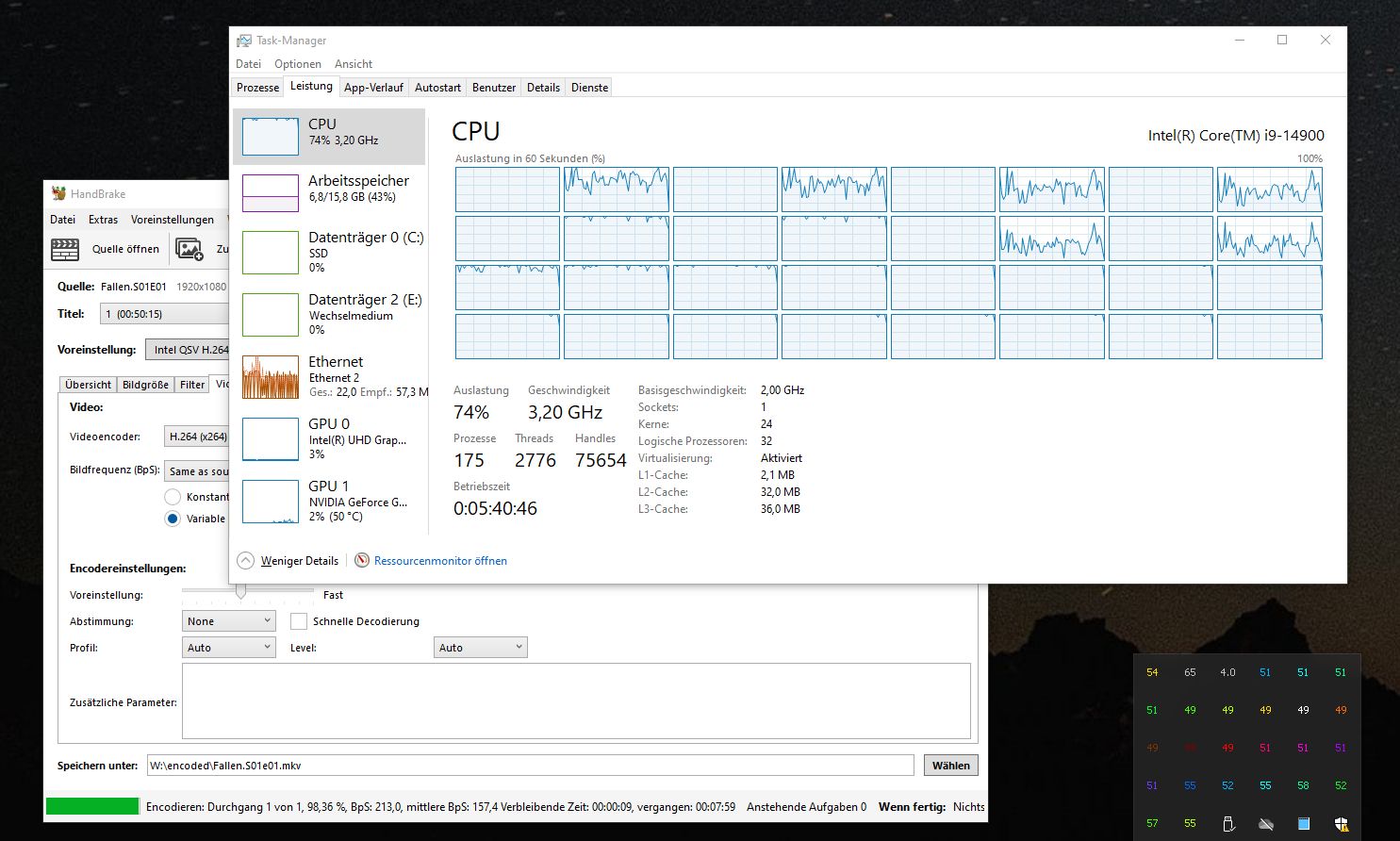Click the Task-Manager title bar icon
The height and width of the screenshot is (841, 1400).
(244, 41)
